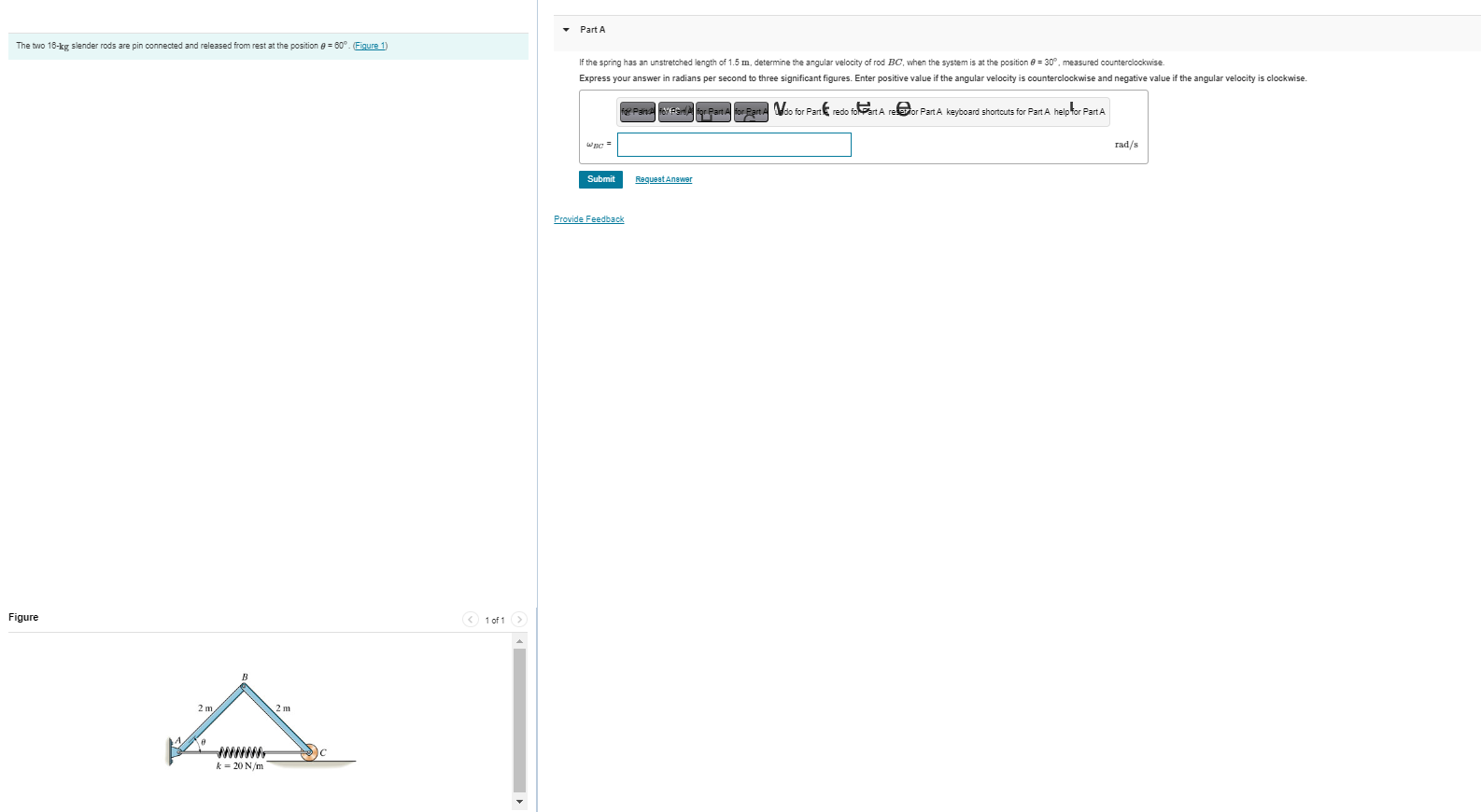Click the "Express your answer in radians" instruction
Screen dimensions: 1481x812
coord(943,78)
